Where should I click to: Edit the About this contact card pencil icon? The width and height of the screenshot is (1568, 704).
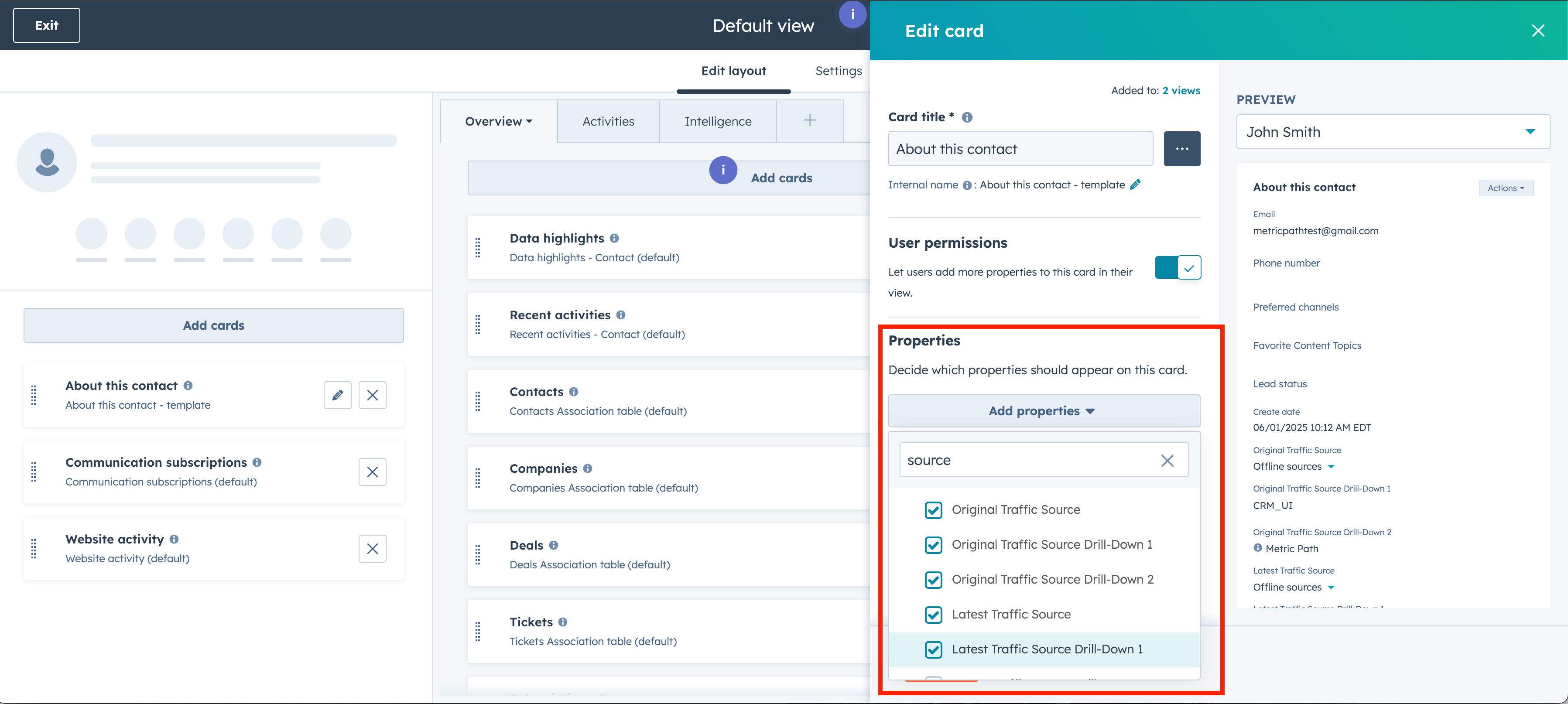(337, 396)
